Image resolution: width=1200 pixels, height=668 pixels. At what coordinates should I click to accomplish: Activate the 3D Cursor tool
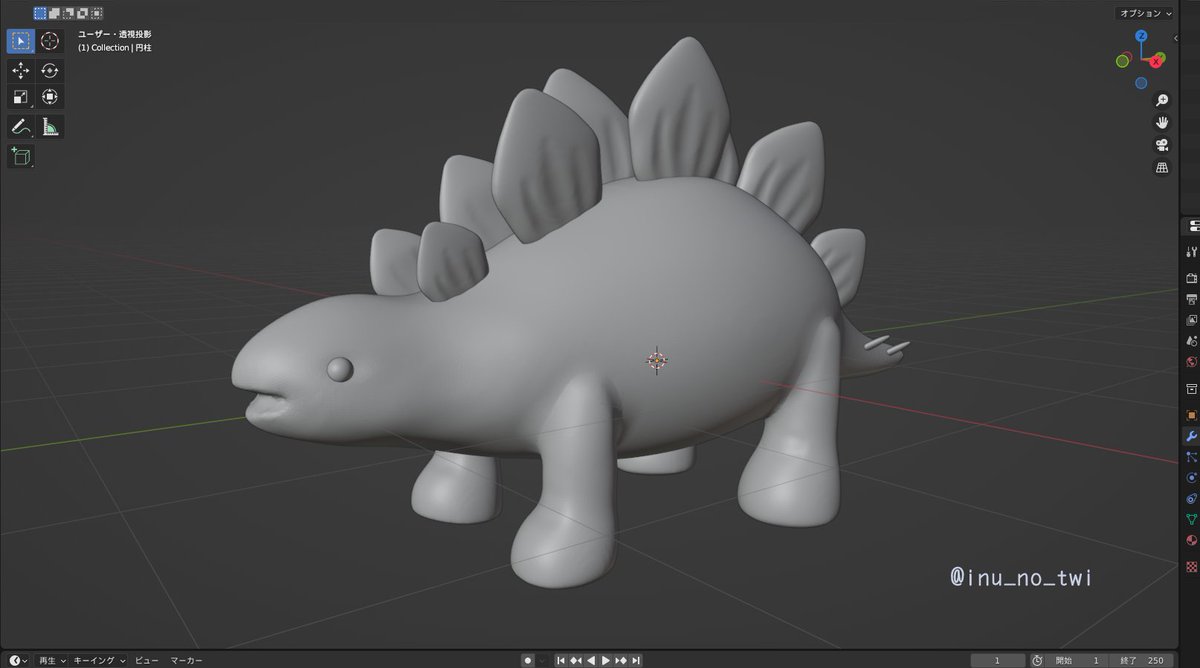click(50, 41)
